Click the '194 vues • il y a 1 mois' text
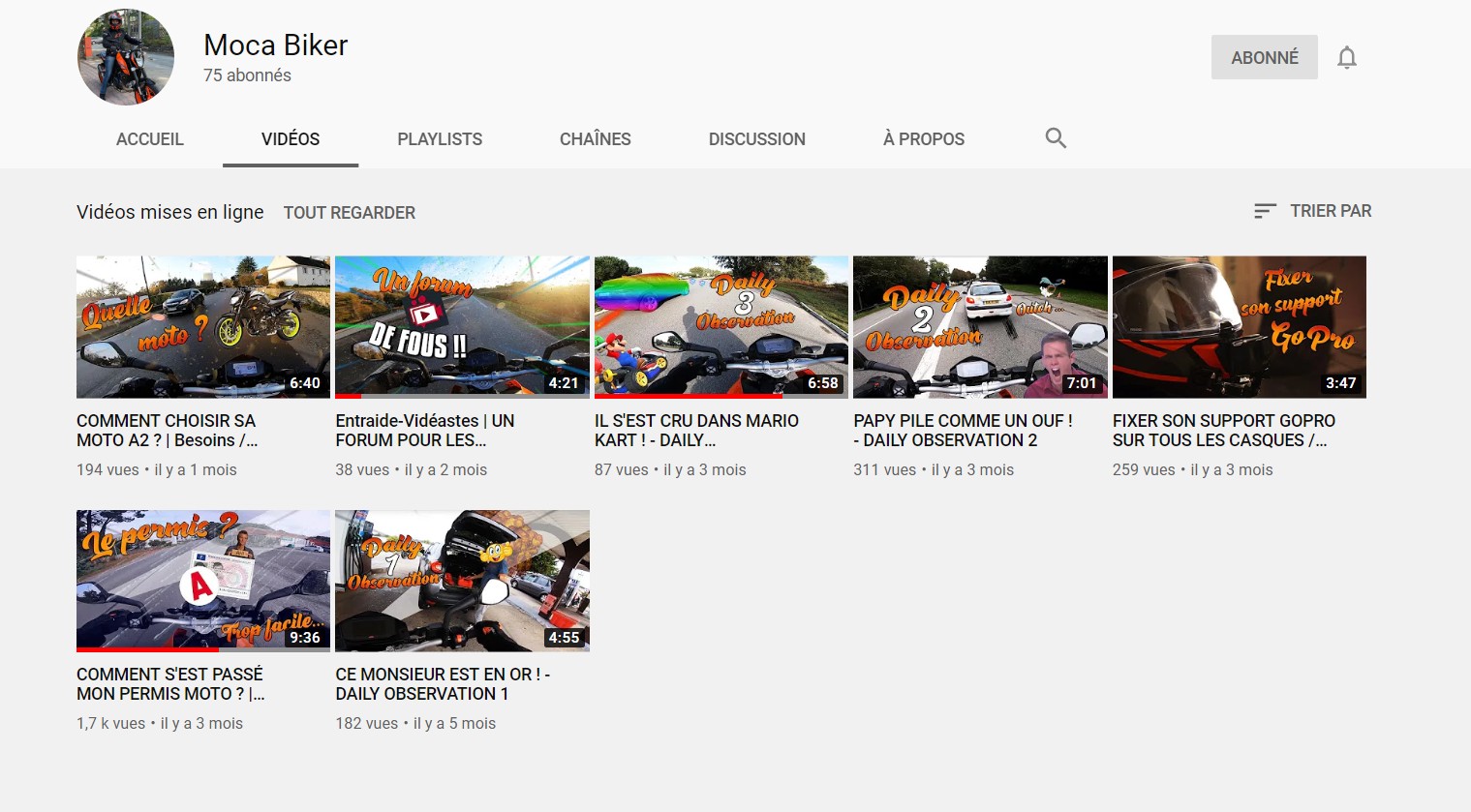The width and height of the screenshot is (1471, 812). [x=157, y=469]
